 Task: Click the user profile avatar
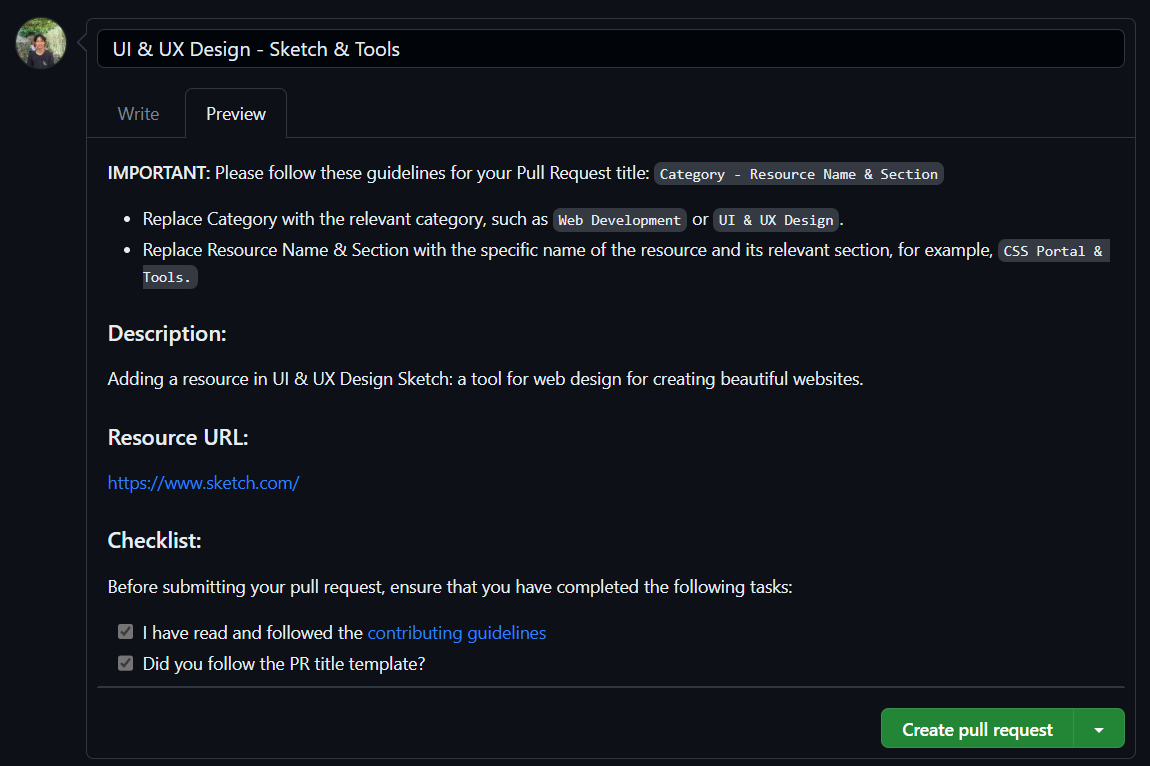click(41, 43)
